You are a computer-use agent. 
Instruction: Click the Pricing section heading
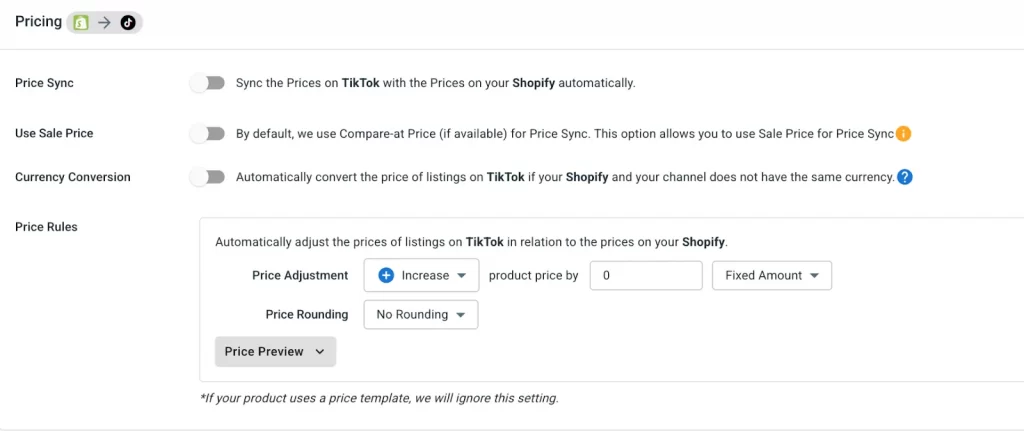[38, 22]
